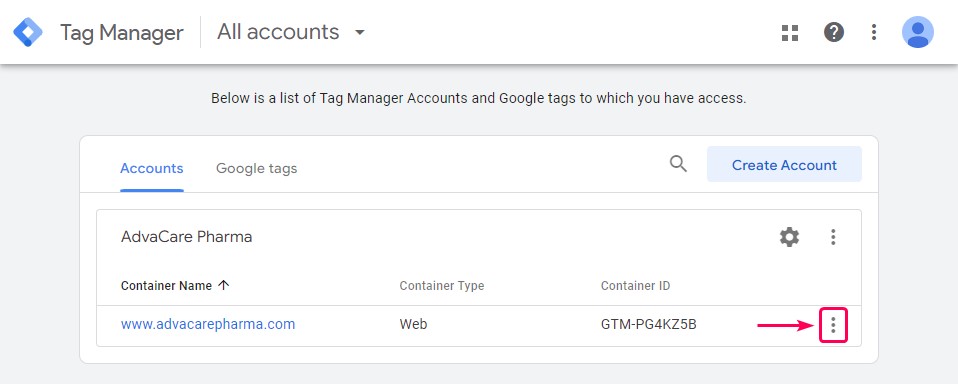Open the www.advacarepharma.com container link
Viewport: 958px width, 384px height.
(208, 324)
